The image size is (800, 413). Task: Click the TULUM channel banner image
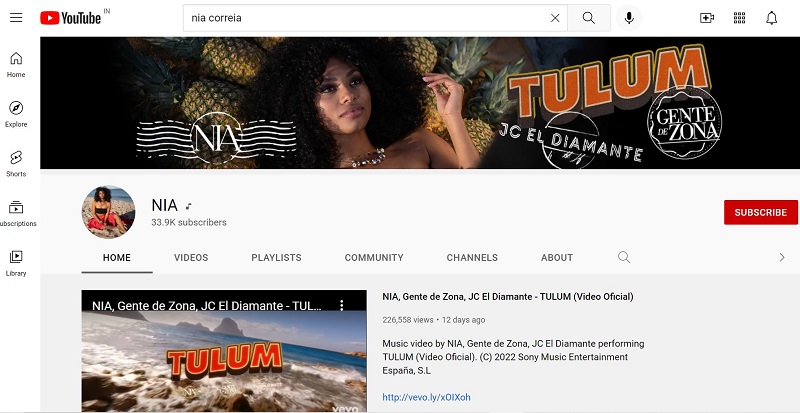pos(420,103)
